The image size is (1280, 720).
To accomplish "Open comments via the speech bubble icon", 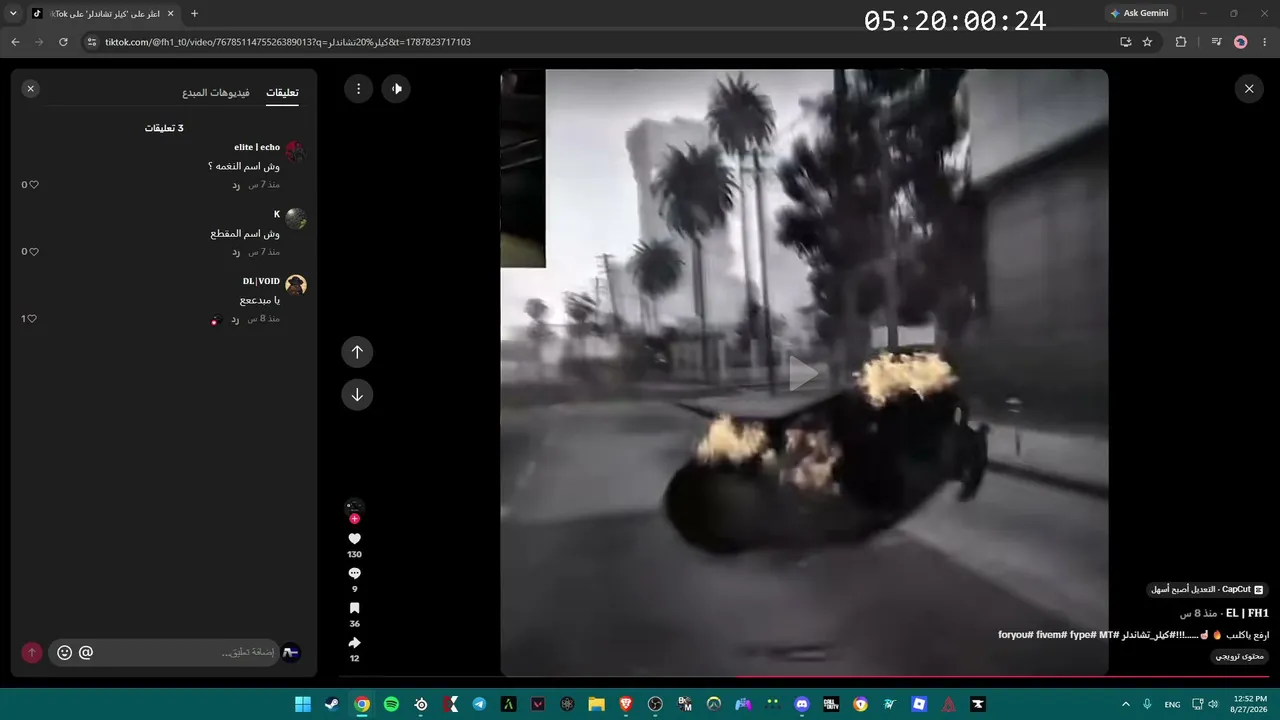I will pyautogui.click(x=354, y=574).
